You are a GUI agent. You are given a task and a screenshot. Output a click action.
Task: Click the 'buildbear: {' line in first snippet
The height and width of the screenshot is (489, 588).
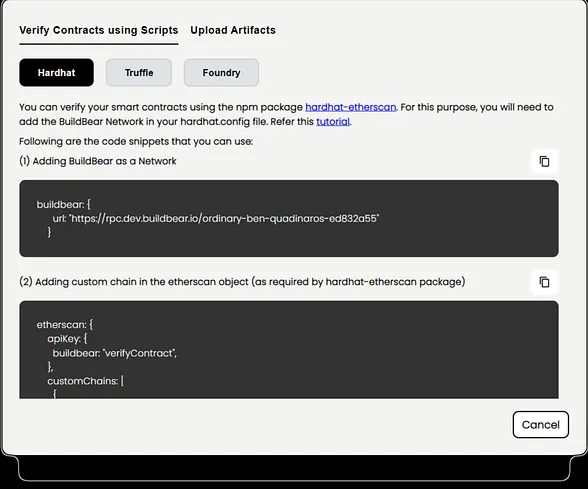[x=63, y=204]
